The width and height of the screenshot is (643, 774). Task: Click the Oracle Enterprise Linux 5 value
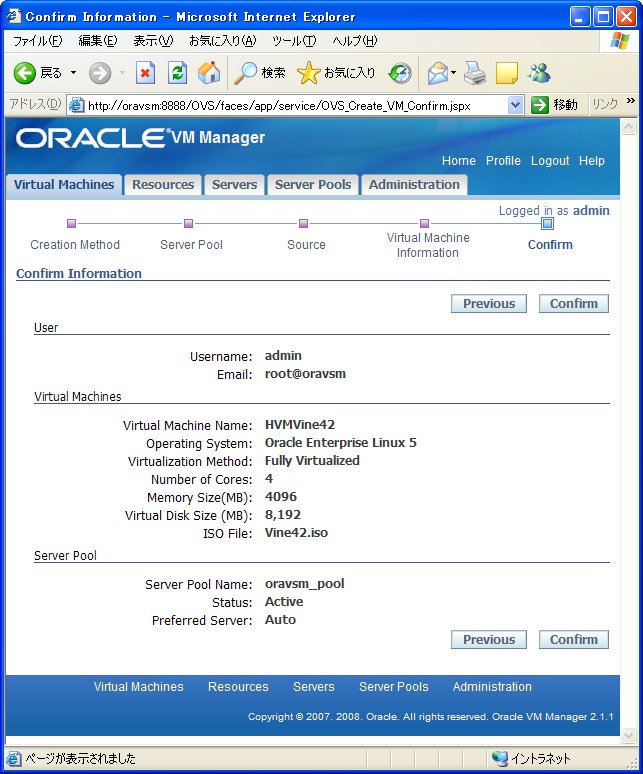click(x=340, y=443)
